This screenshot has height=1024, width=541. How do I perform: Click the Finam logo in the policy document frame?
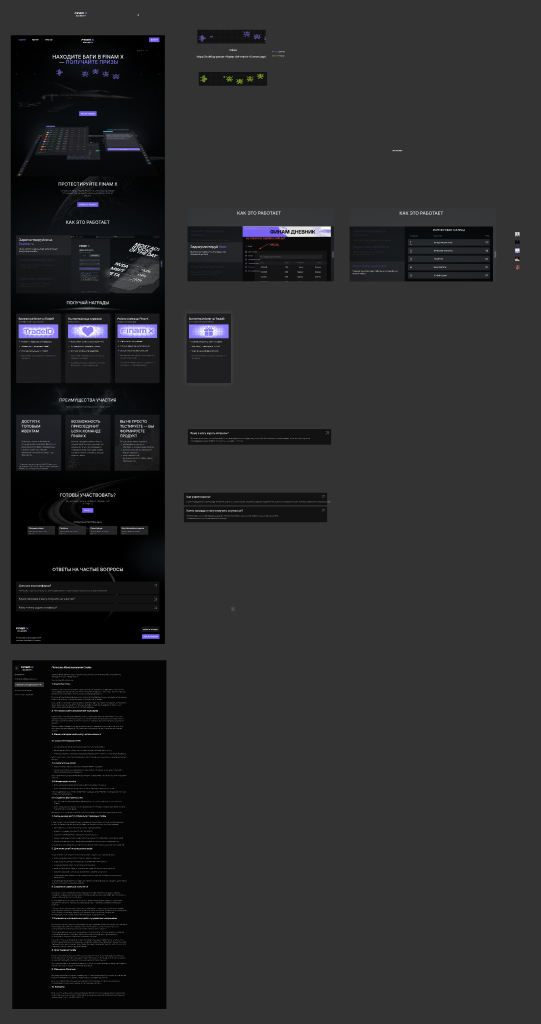(x=27, y=667)
